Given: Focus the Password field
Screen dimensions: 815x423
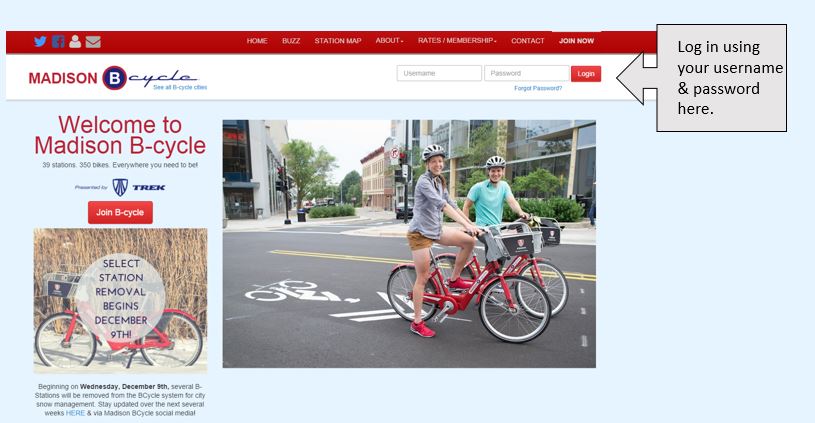Looking at the screenshot, I should coord(527,73).
